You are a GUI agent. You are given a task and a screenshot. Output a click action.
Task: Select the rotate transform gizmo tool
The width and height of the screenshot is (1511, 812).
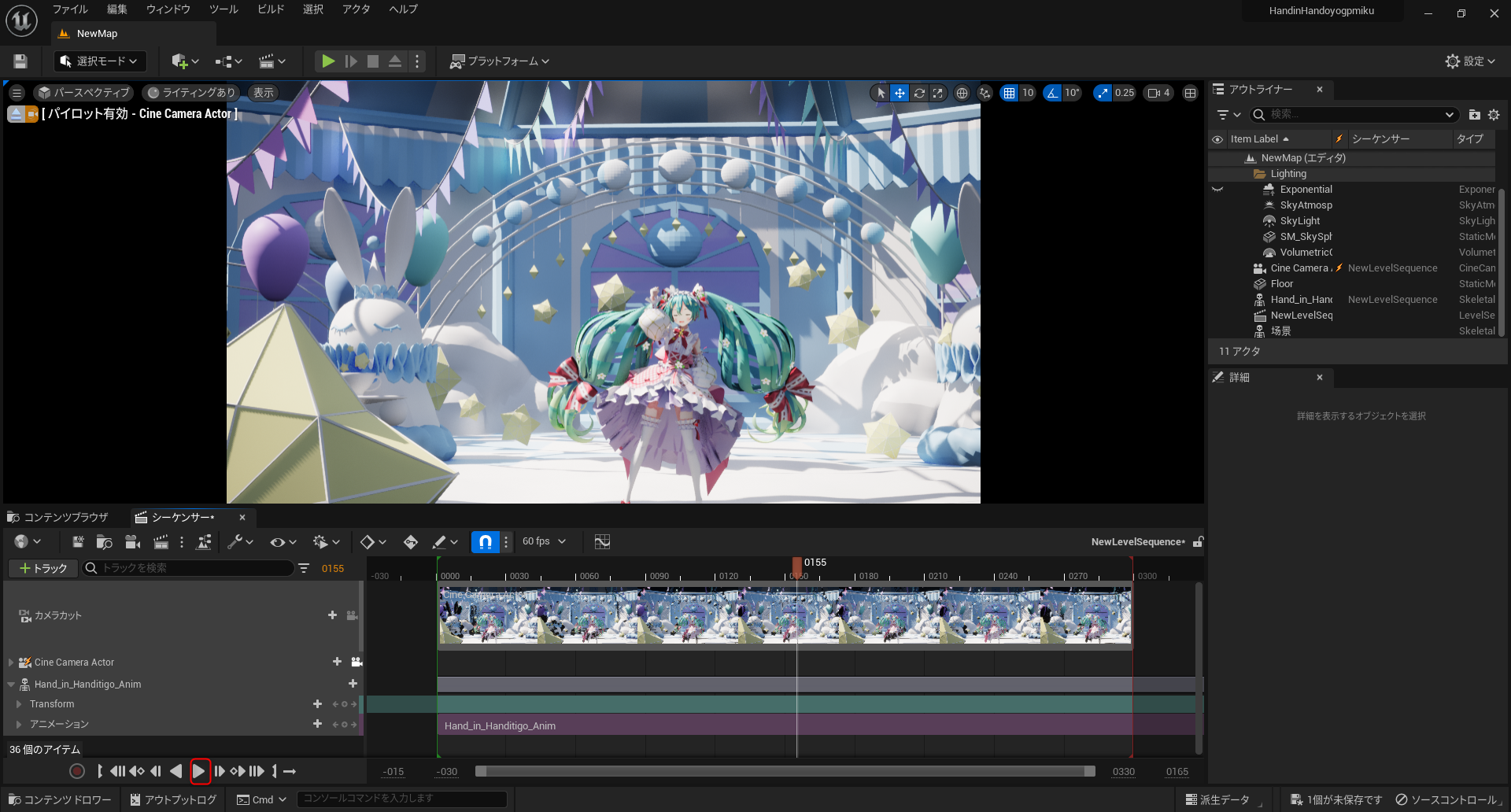click(x=918, y=93)
